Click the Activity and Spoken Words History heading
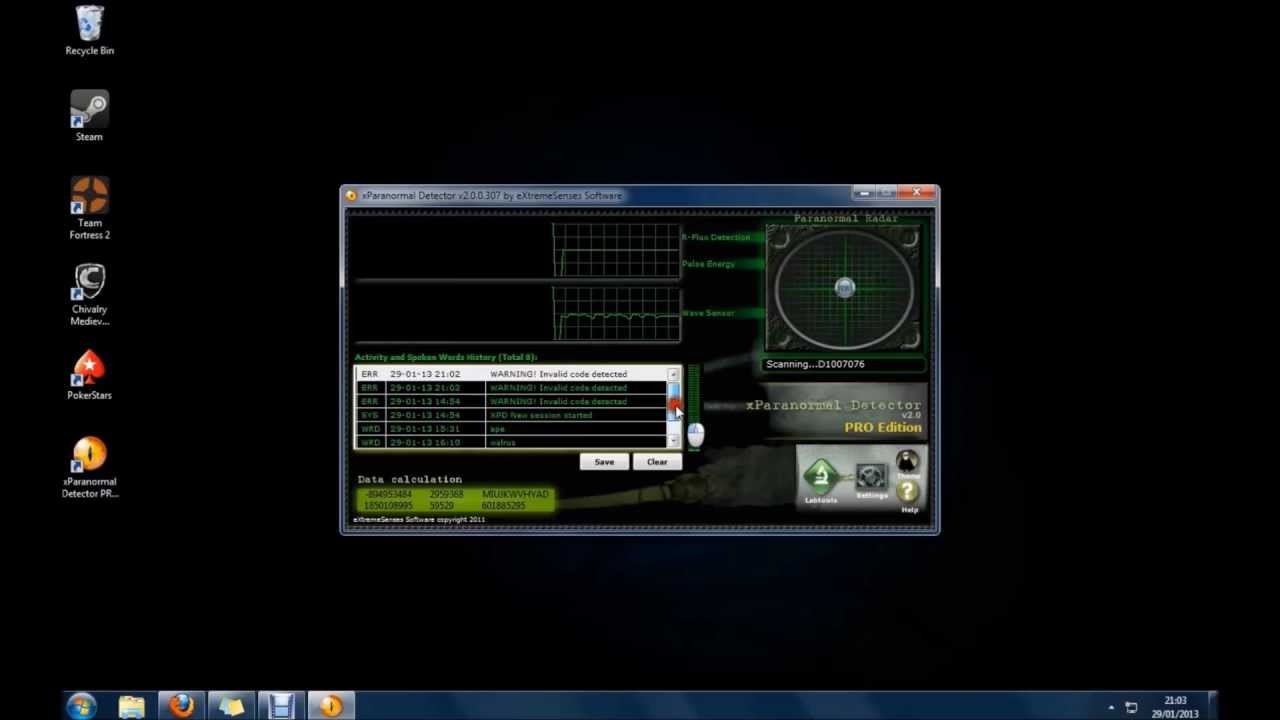The width and height of the screenshot is (1280, 720). coord(446,357)
